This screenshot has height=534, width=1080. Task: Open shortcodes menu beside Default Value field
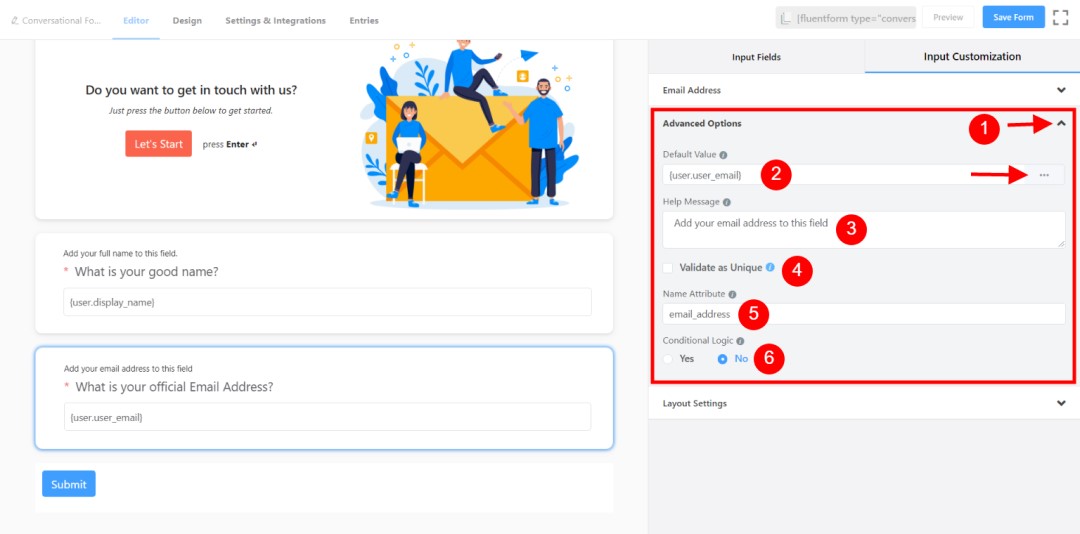tap(1044, 175)
